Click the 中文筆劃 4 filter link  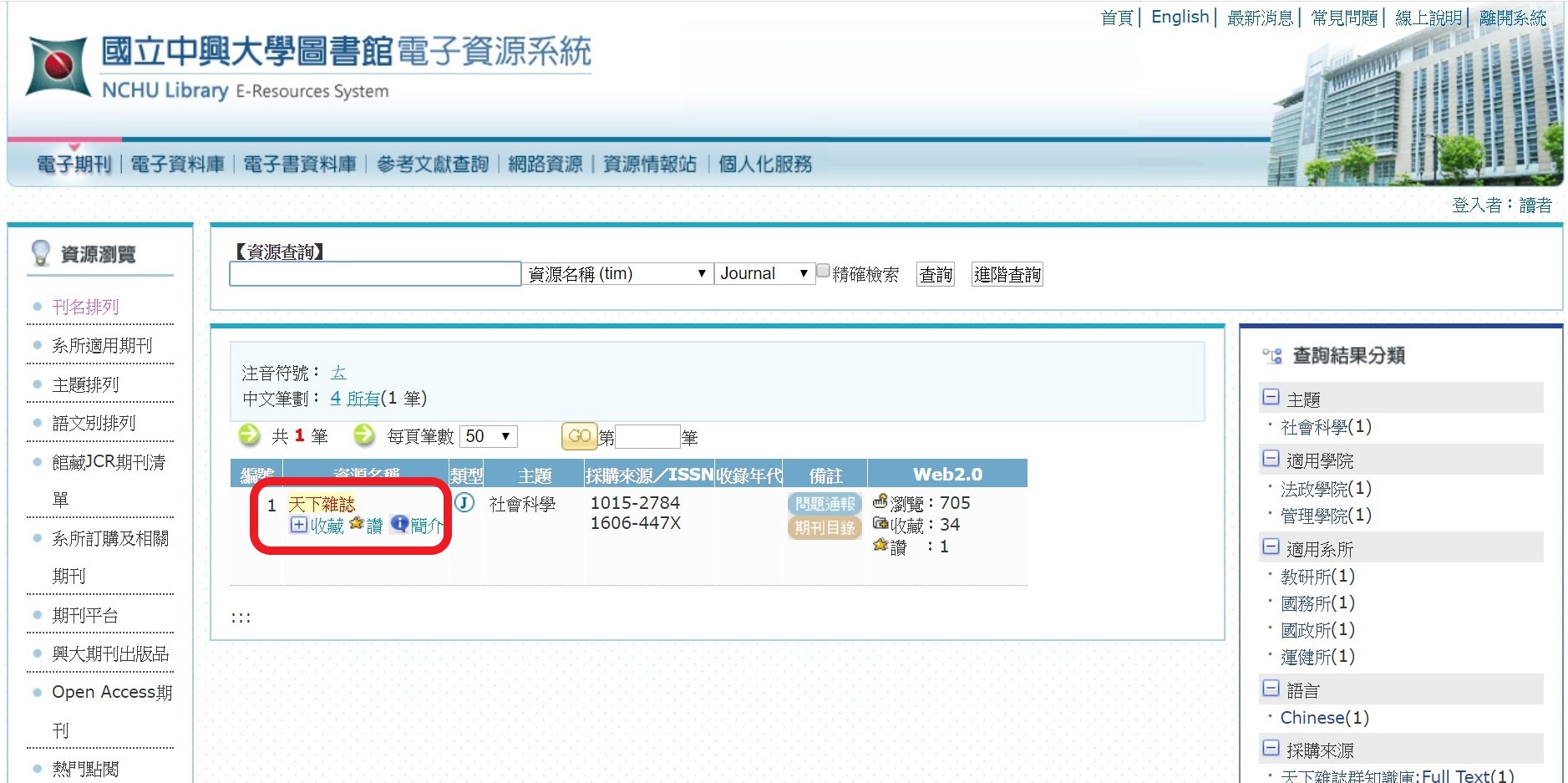[x=335, y=399]
